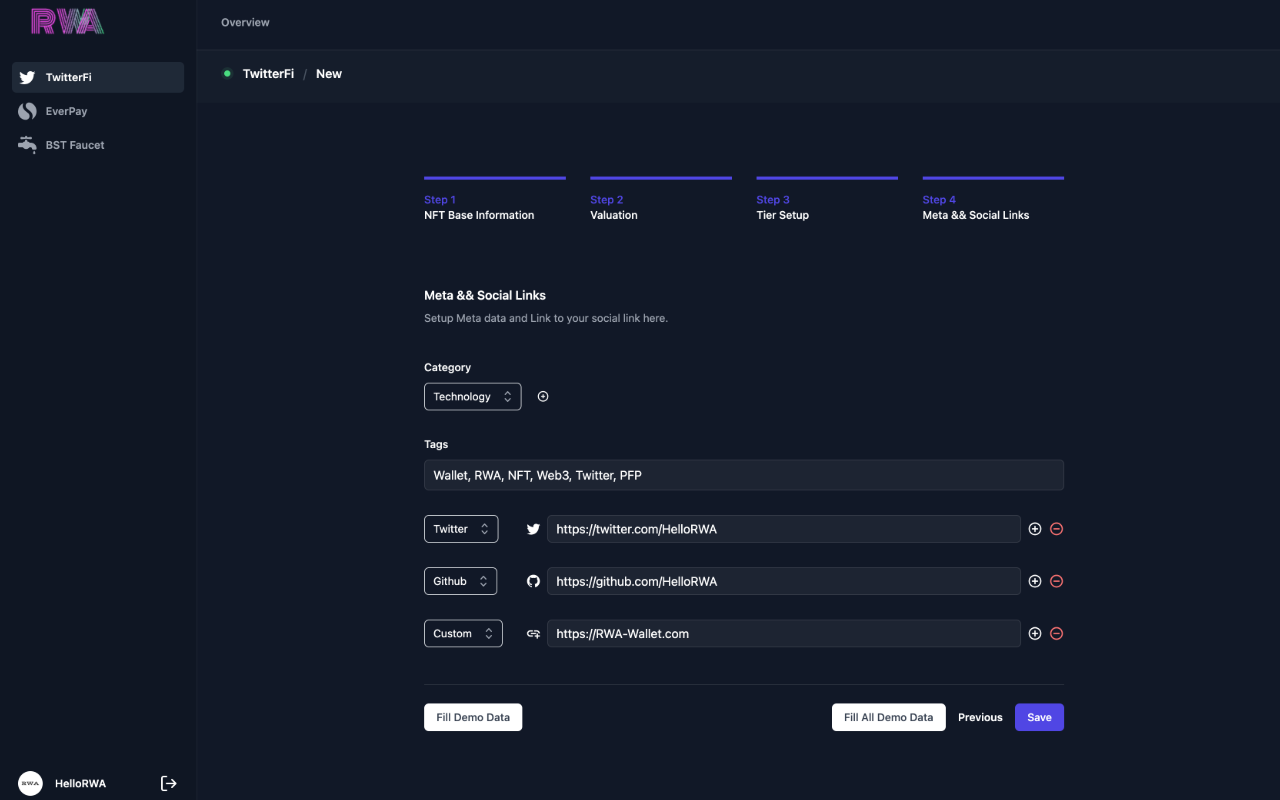
Task: Open EverPay from the sidebar
Action: tap(27, 110)
